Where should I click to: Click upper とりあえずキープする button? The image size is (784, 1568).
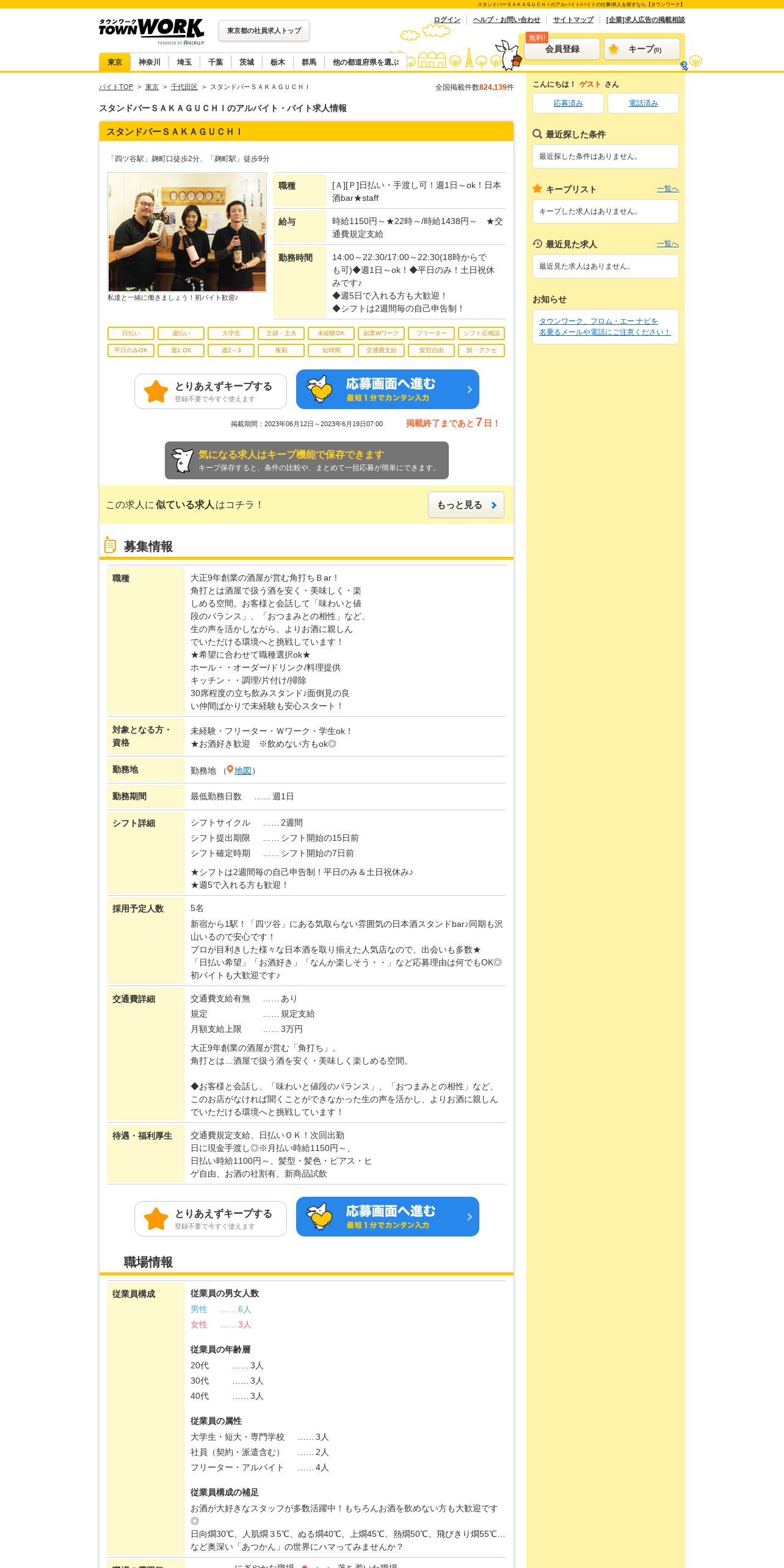coord(211,391)
